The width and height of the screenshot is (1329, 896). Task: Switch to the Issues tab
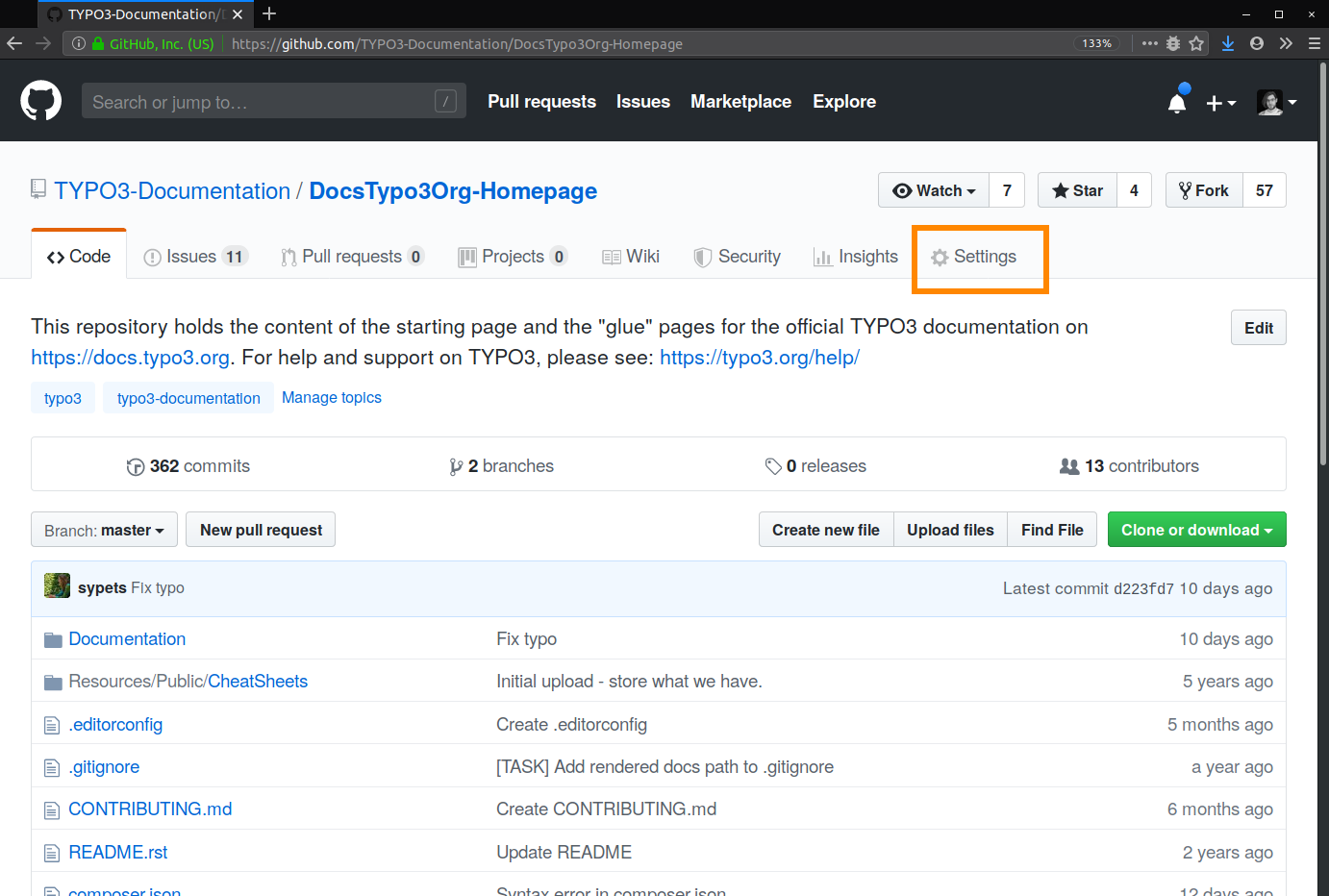click(195, 256)
